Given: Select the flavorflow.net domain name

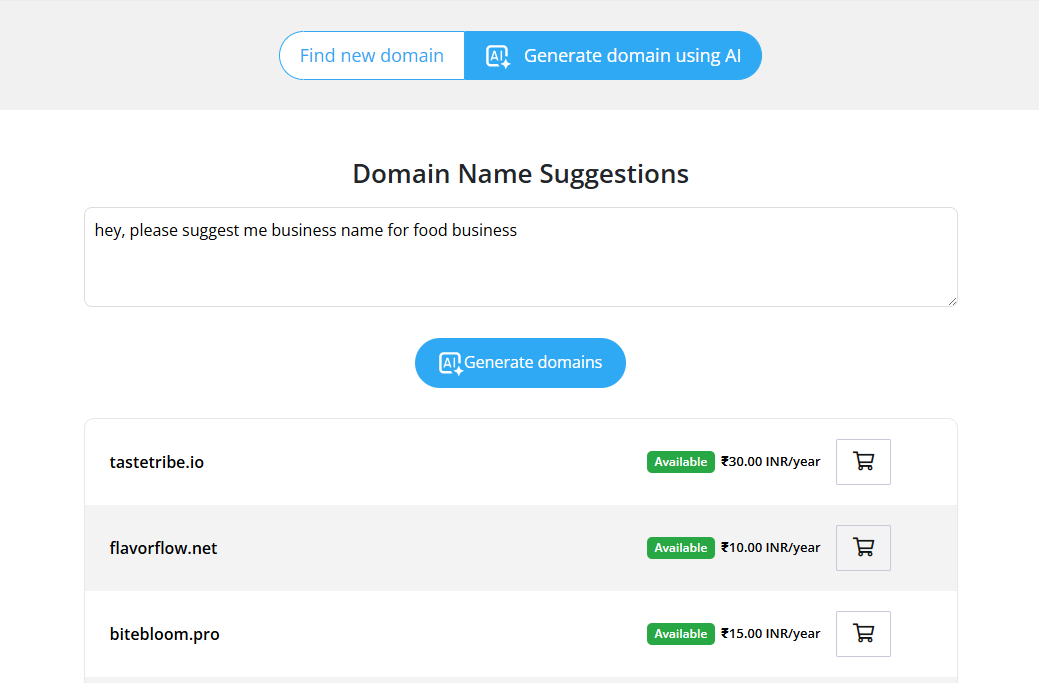Looking at the screenshot, I should pos(163,548).
